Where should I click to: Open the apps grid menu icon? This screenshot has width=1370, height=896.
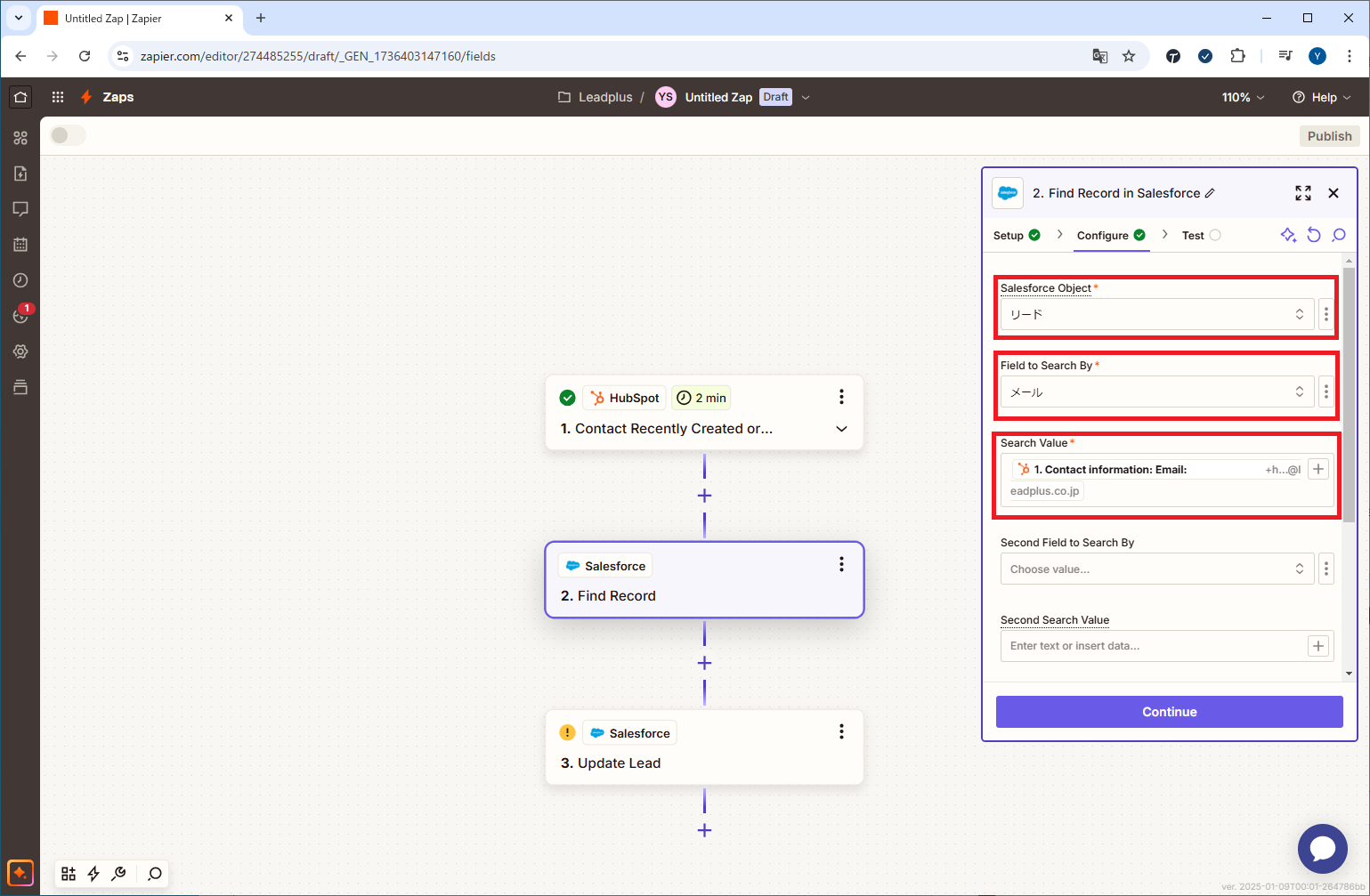pos(58,97)
